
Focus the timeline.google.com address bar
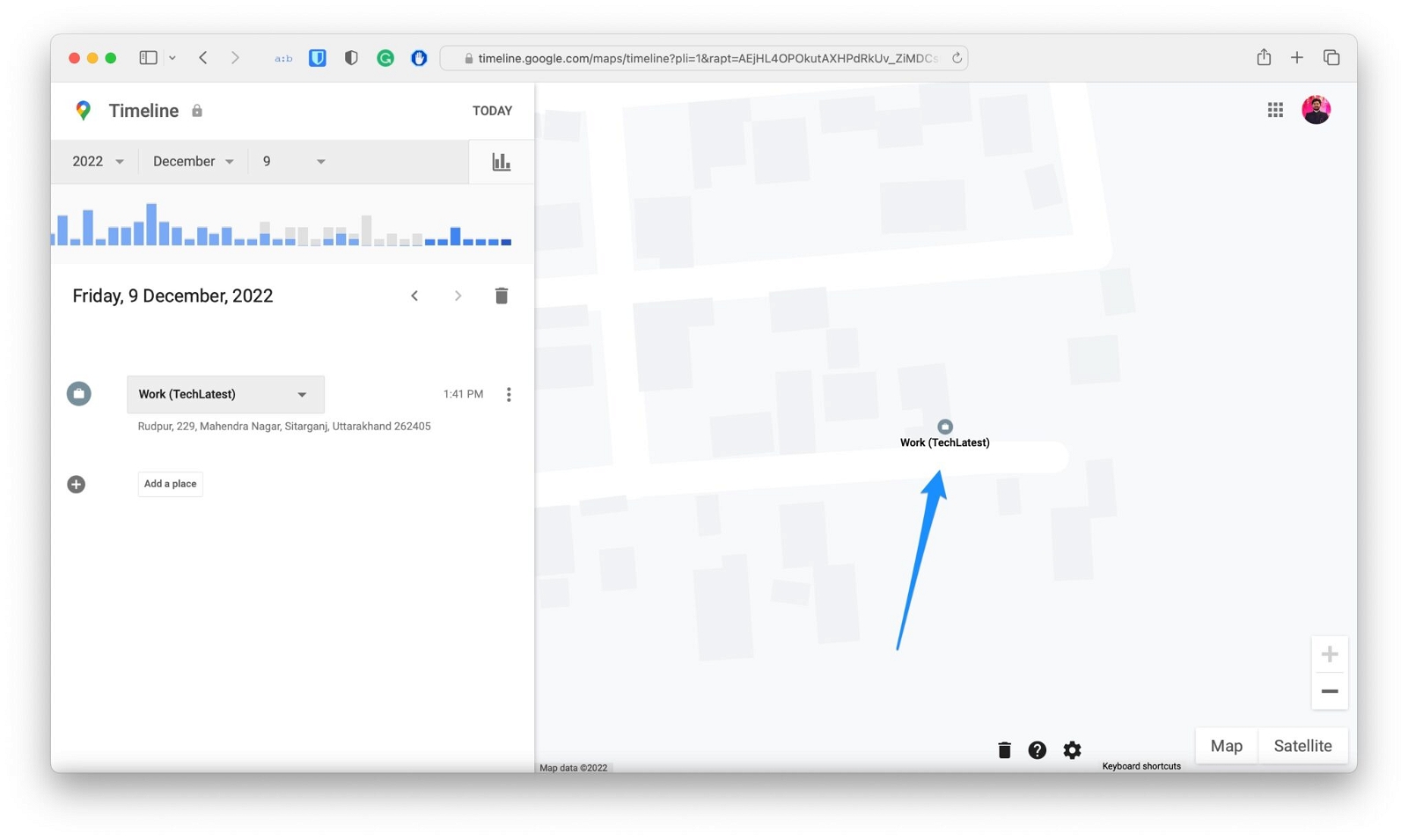pyautogui.click(x=704, y=58)
